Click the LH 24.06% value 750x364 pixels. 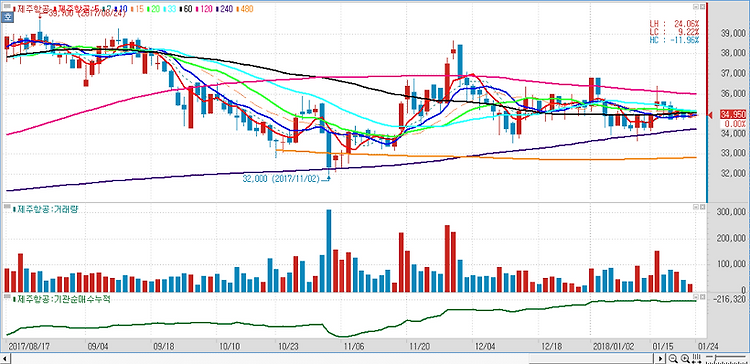point(674,23)
